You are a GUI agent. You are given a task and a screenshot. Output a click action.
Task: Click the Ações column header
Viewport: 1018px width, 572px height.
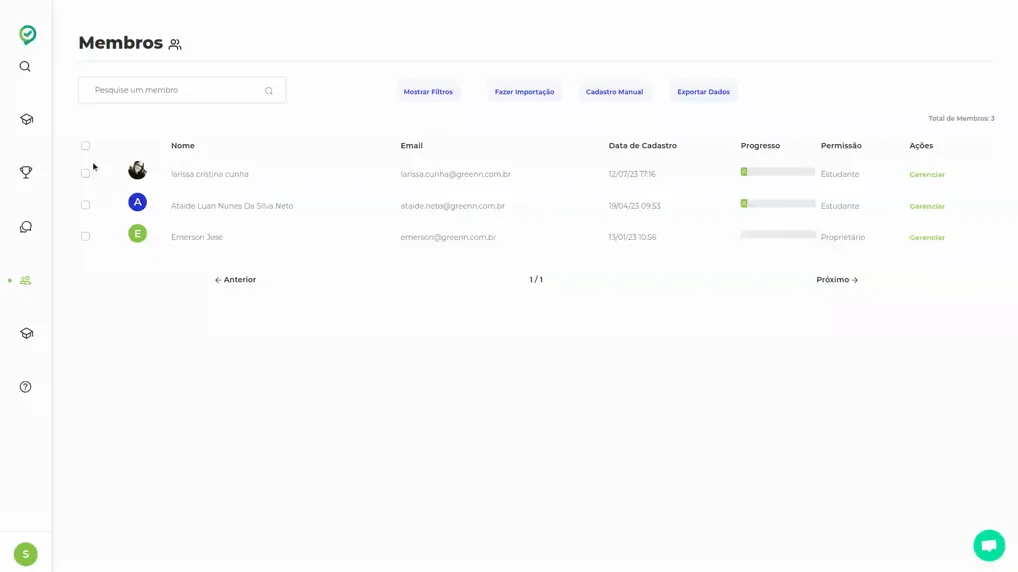tap(921, 145)
